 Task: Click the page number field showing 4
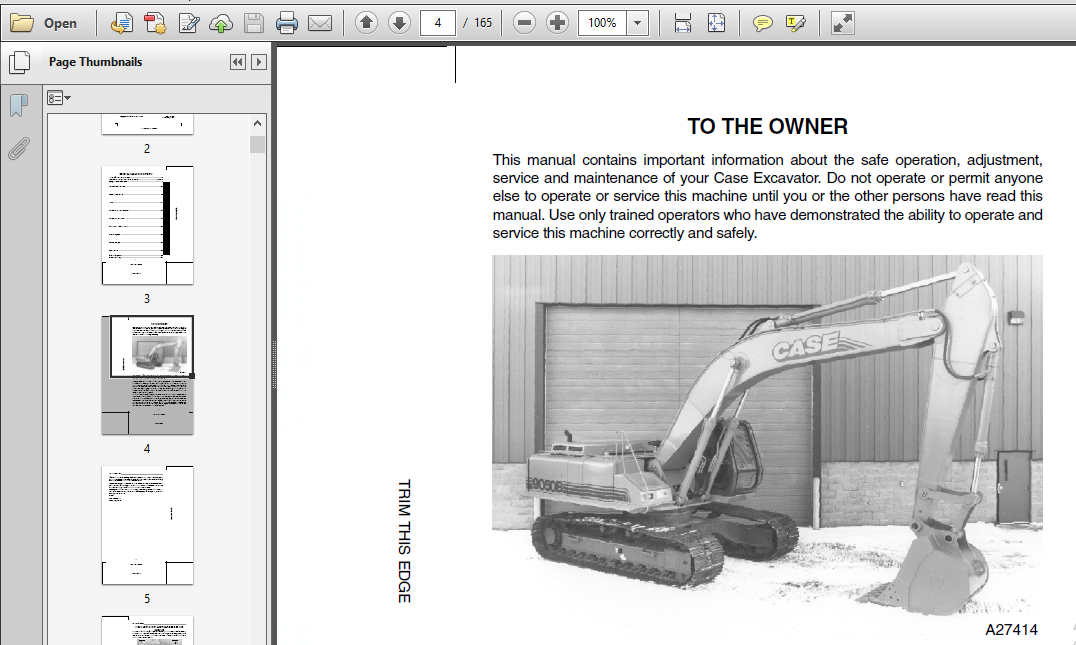tap(438, 23)
